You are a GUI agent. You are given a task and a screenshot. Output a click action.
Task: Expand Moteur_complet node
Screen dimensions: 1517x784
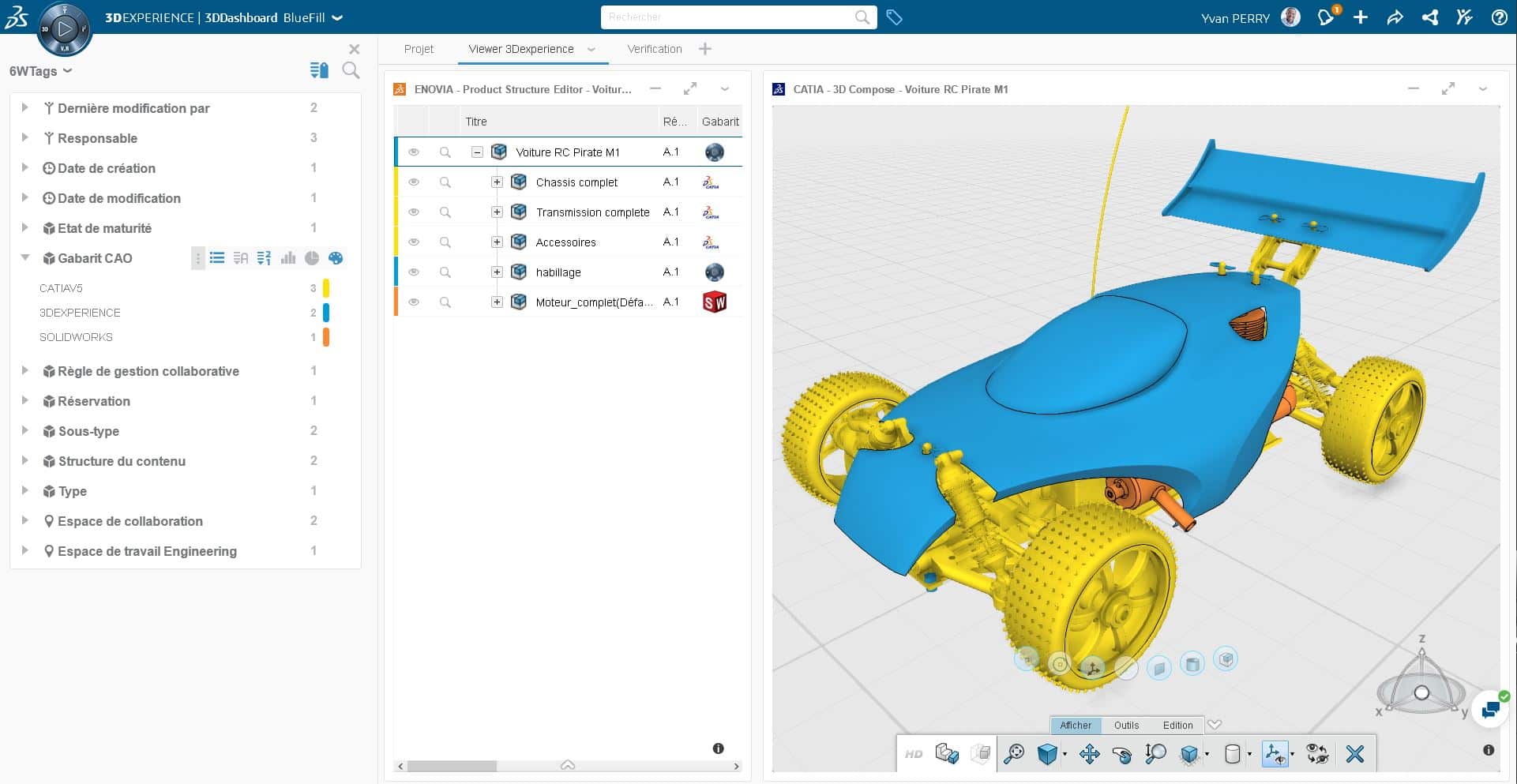coord(497,302)
